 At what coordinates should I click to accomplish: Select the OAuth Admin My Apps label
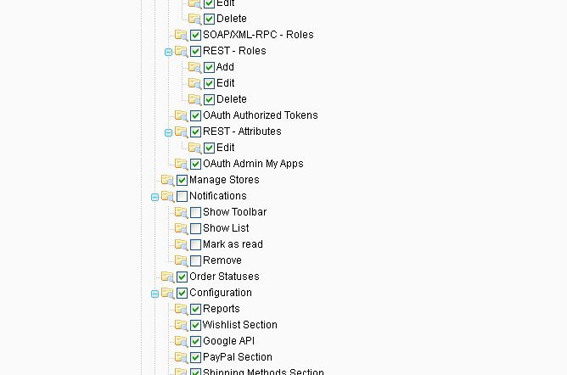253,164
